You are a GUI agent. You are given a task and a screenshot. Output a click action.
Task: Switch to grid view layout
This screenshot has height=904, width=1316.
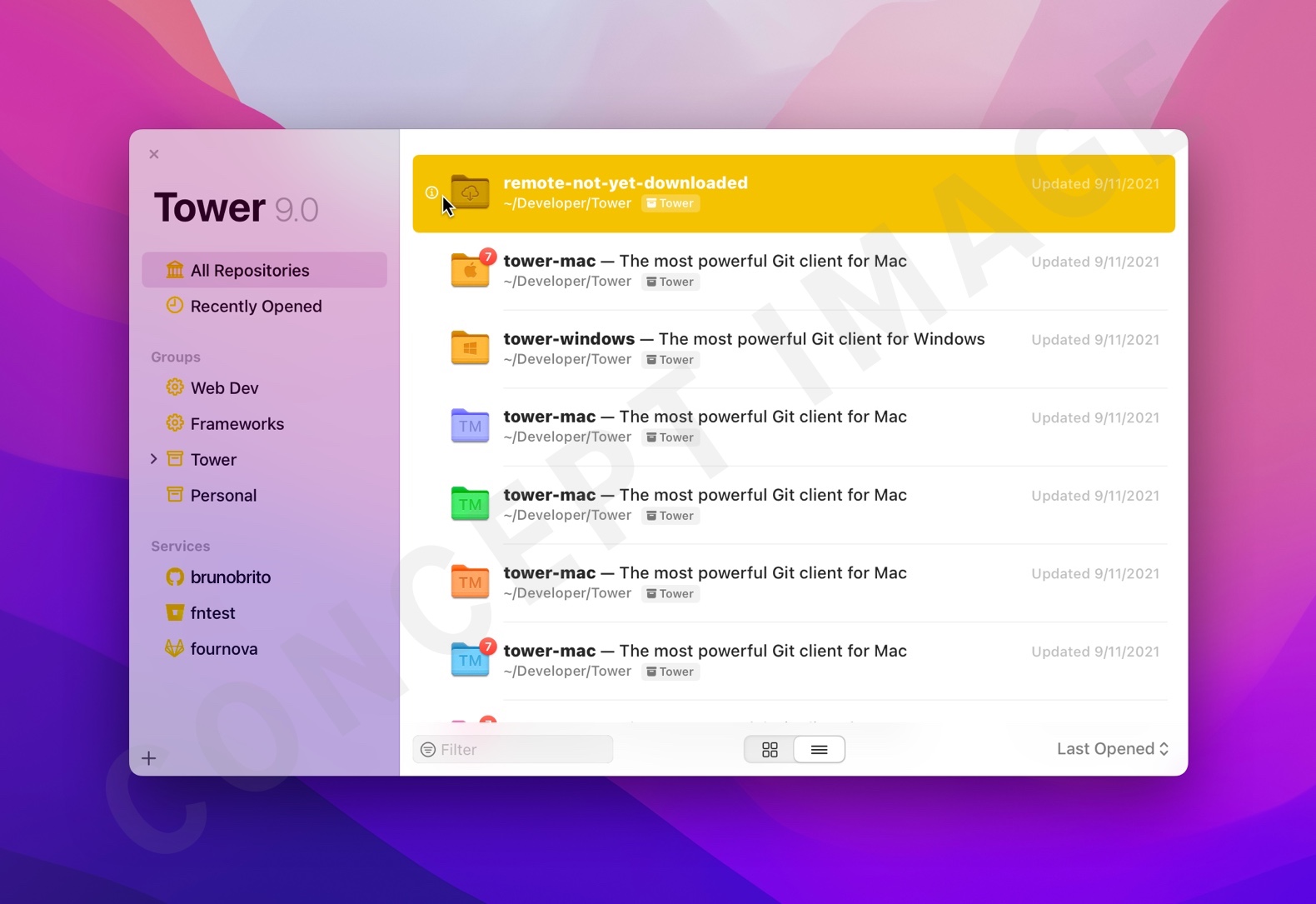pyautogui.click(x=770, y=750)
